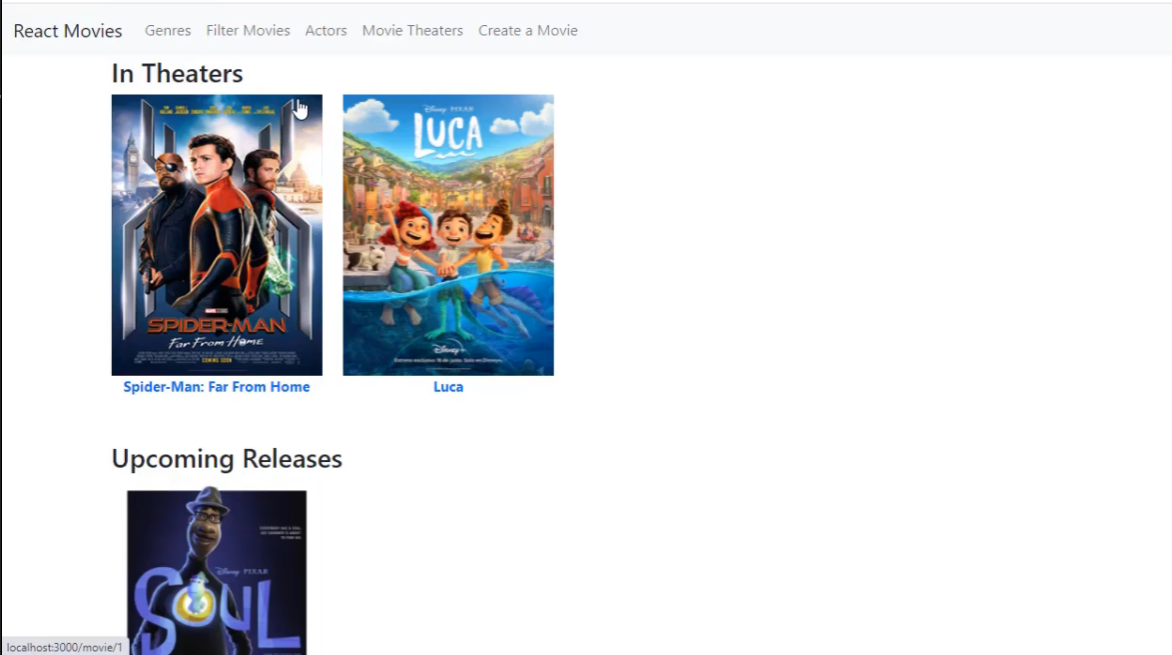Click the React Movies brand link

(x=67, y=31)
